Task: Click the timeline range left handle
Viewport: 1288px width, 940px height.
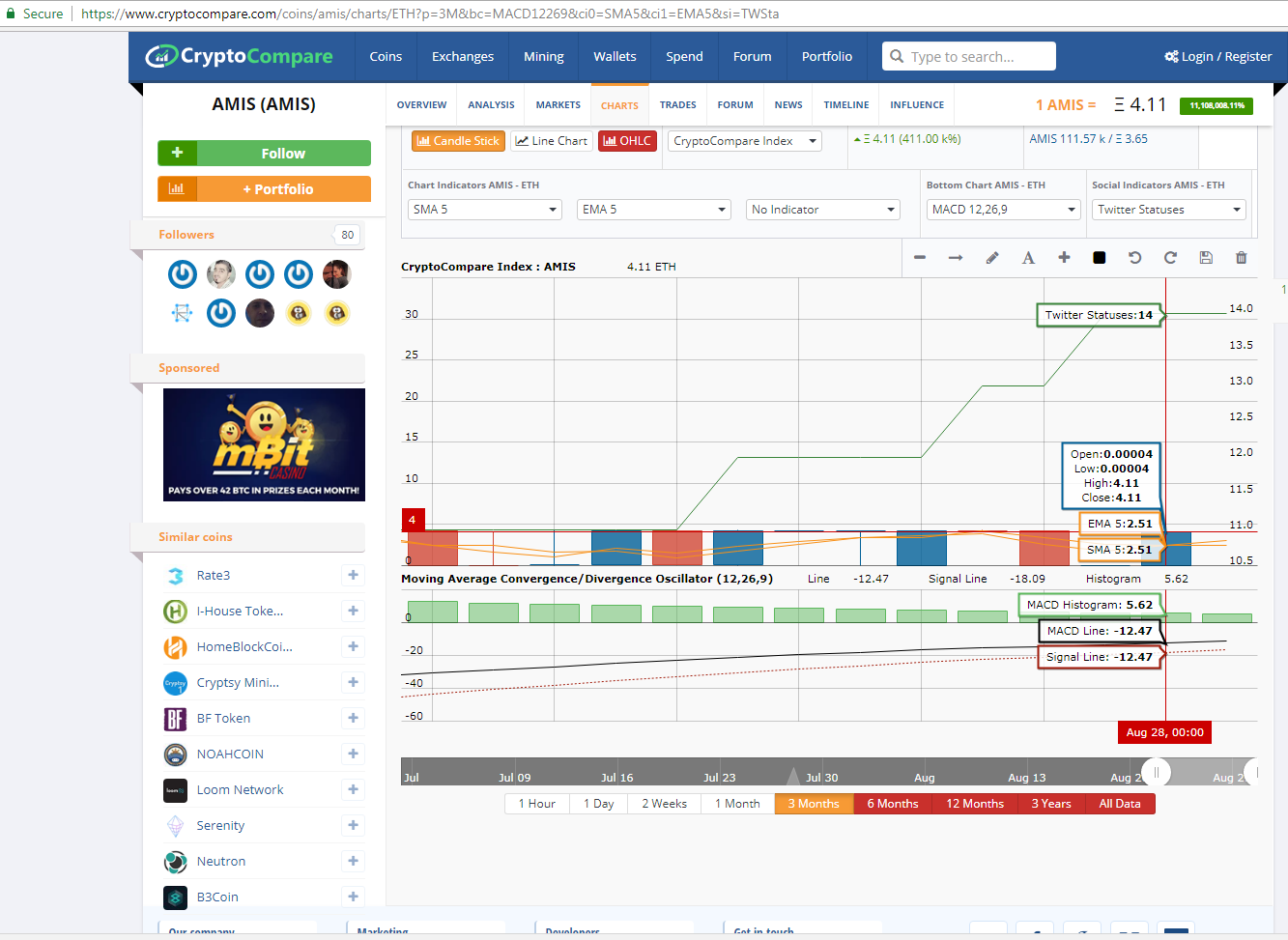Action: 1156,772
